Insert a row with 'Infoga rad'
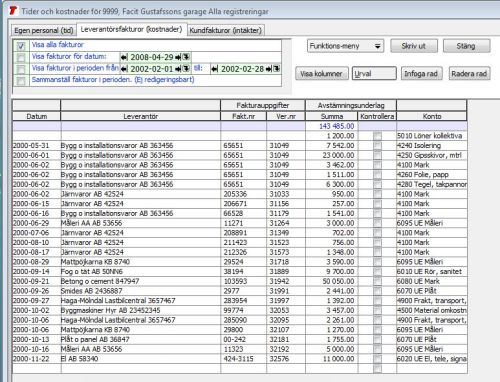Image resolution: width=500 pixels, height=382 pixels. 421,74
